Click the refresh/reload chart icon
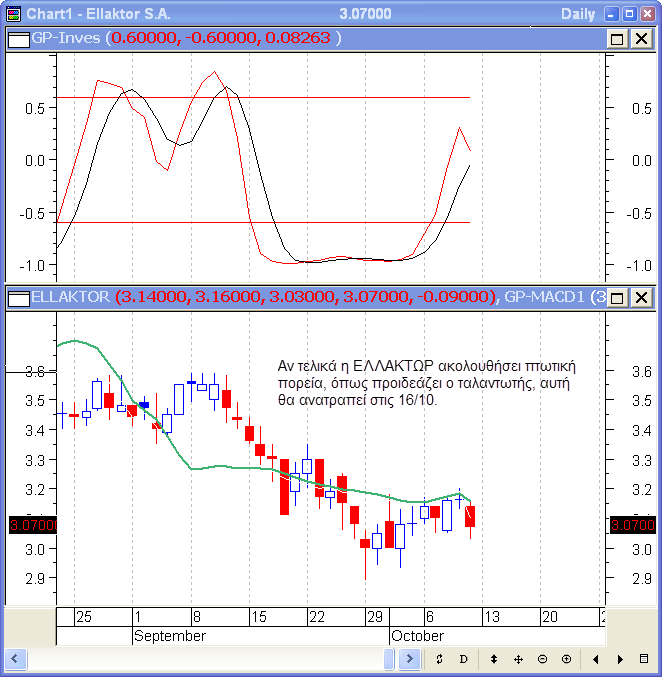 tap(440, 659)
